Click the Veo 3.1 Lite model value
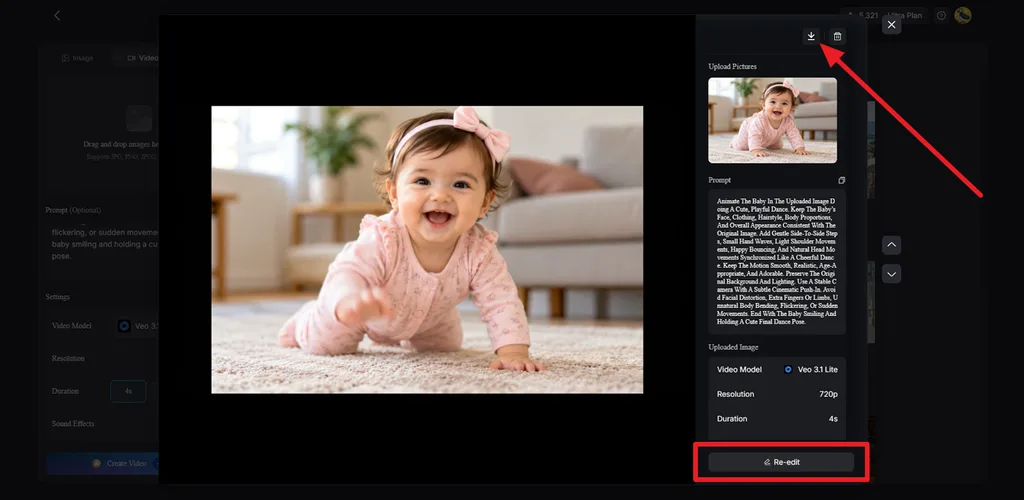The height and width of the screenshot is (500, 1024). (811, 369)
